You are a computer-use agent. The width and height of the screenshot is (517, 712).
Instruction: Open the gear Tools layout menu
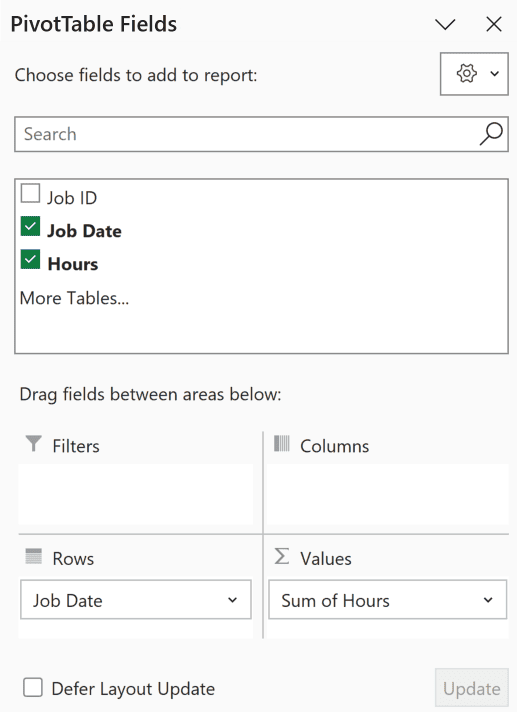(474, 74)
